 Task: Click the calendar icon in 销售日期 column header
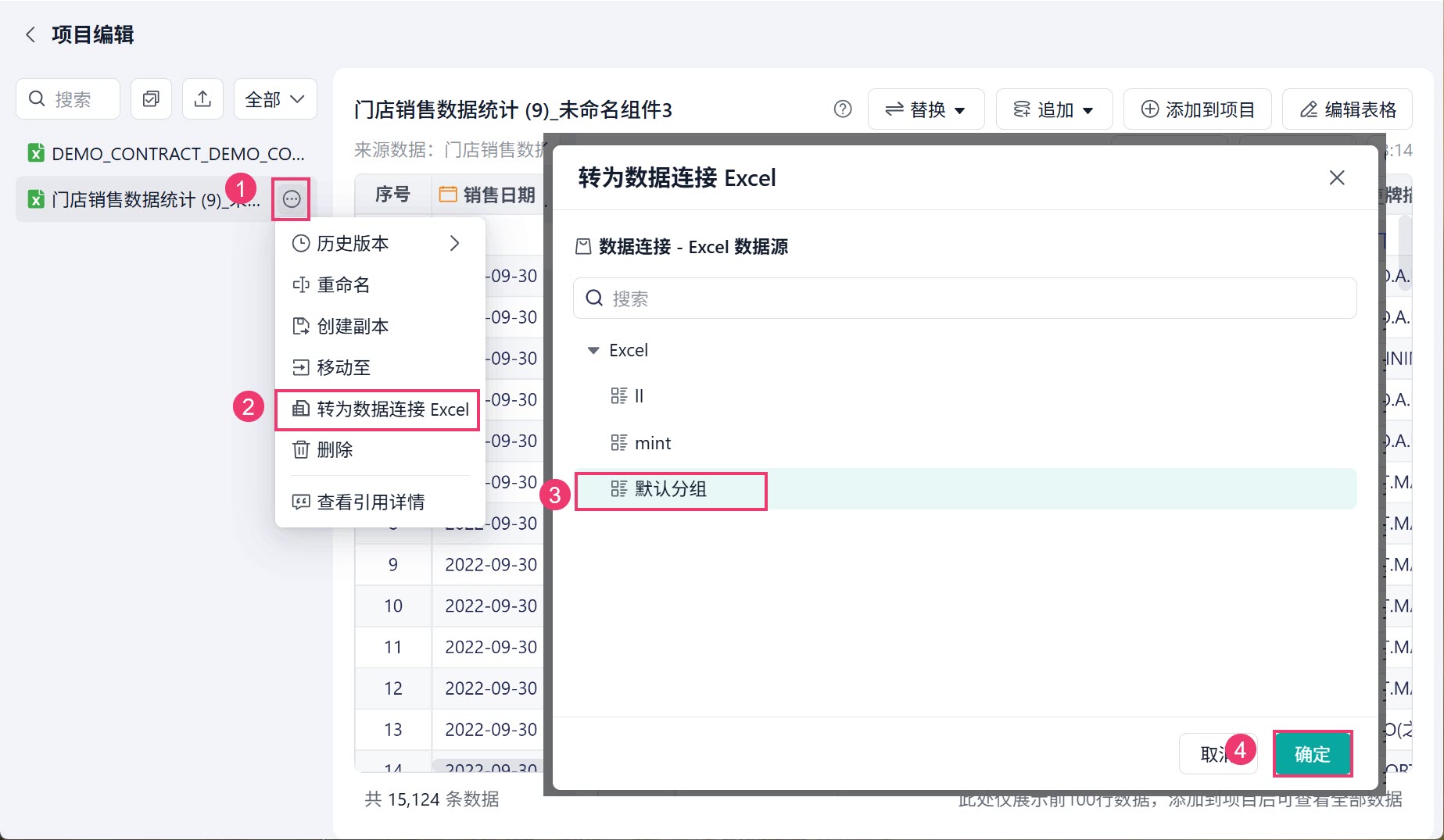[448, 195]
